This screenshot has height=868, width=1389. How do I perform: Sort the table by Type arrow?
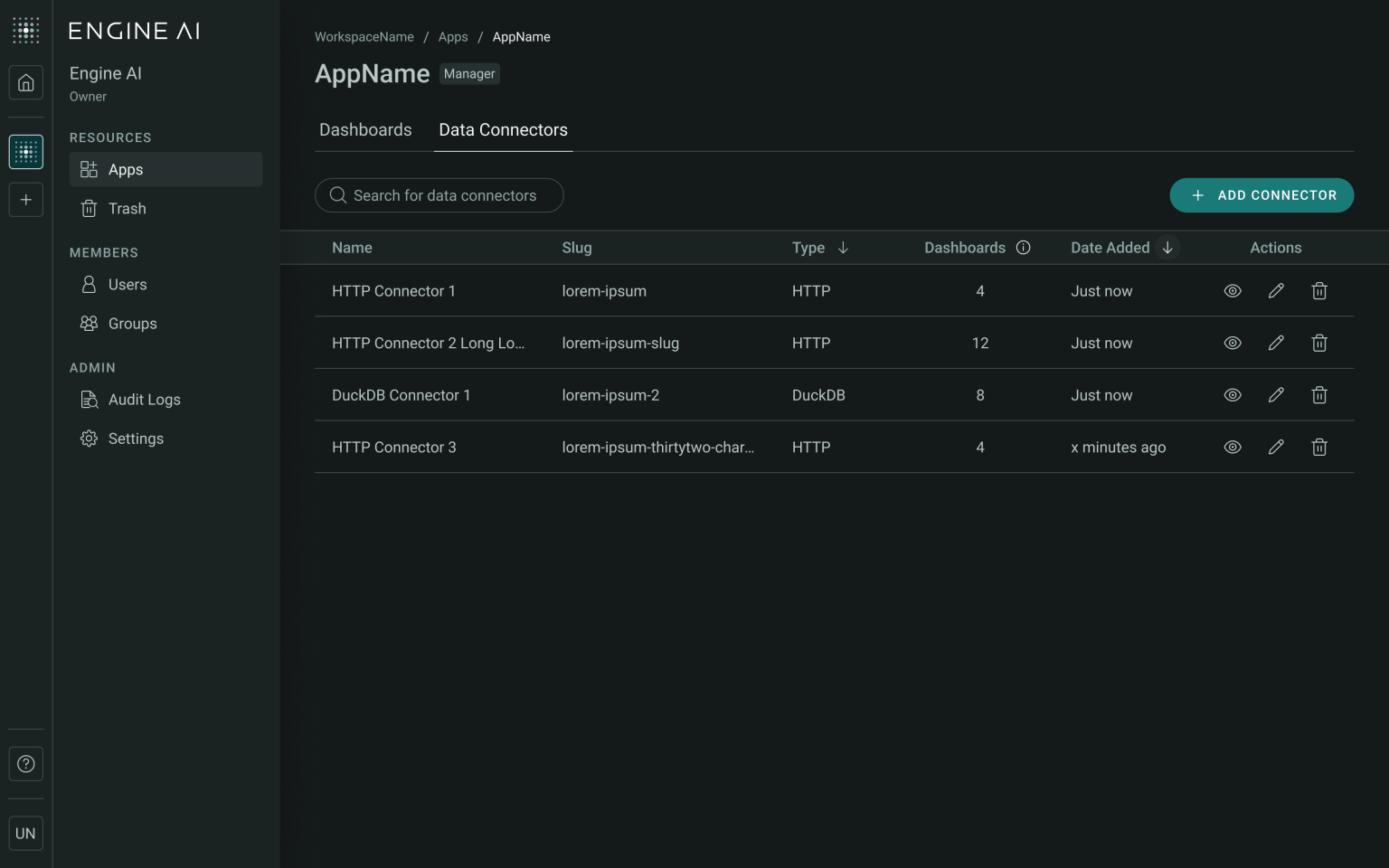[x=843, y=248]
